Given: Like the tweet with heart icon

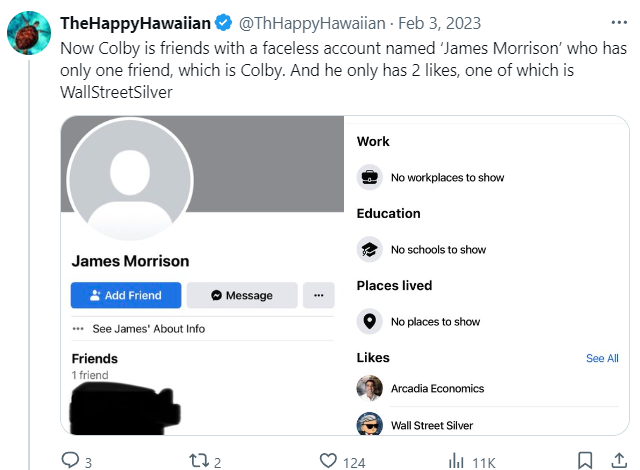Looking at the screenshot, I should coord(328,460).
